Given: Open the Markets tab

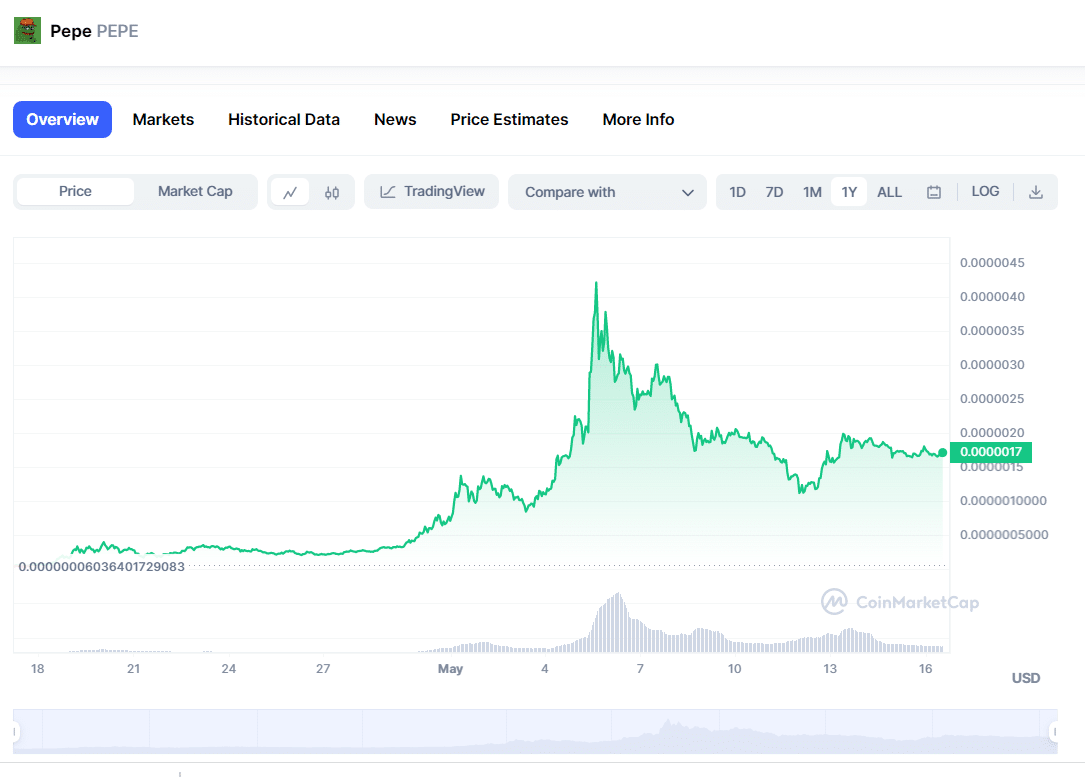Looking at the screenshot, I should pos(163,120).
